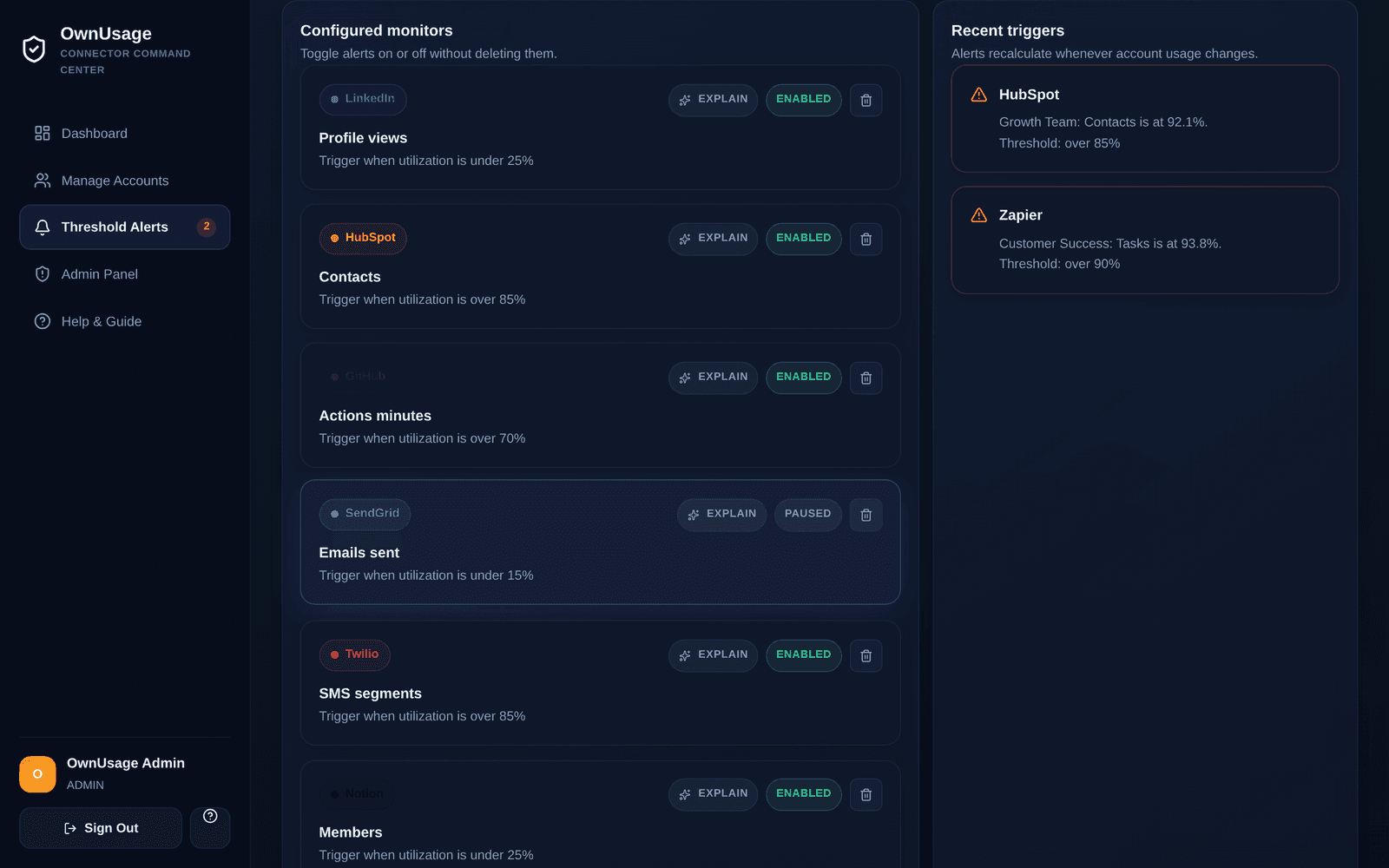
Task: Click trash icon for Actions minutes monitor
Action: (866, 378)
